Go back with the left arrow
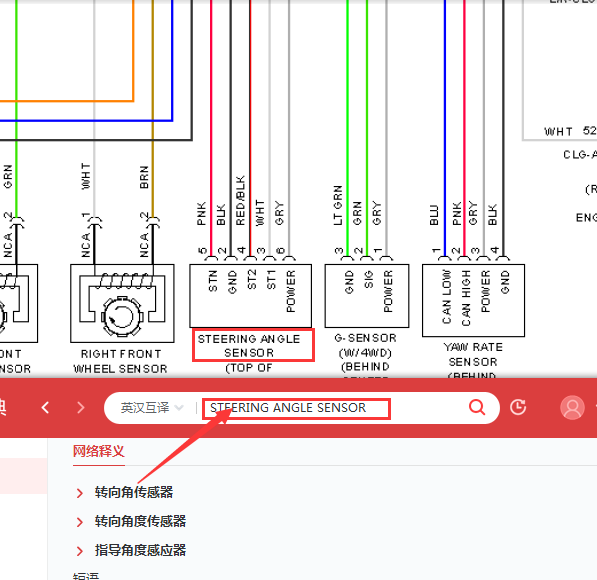The image size is (597, 580). (45, 408)
